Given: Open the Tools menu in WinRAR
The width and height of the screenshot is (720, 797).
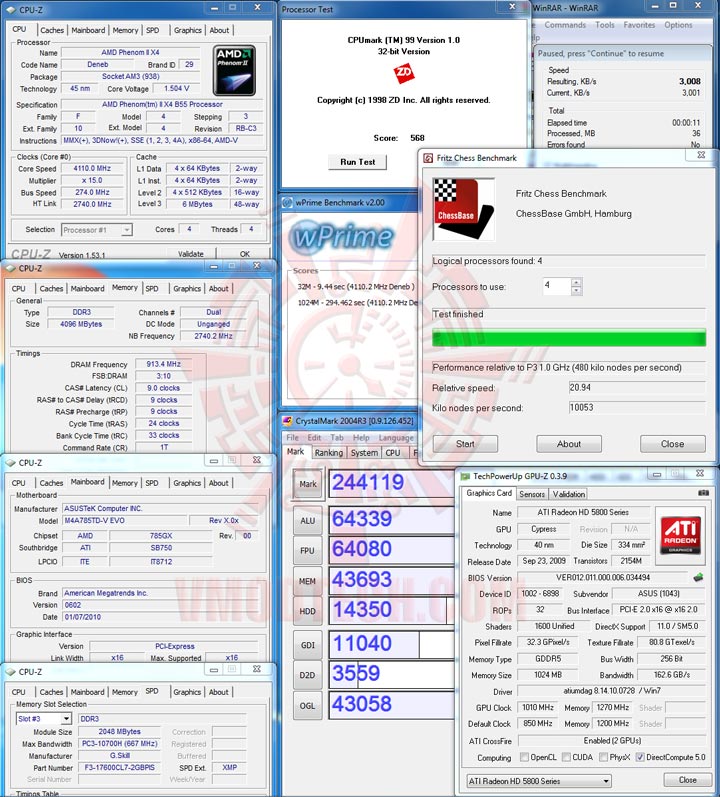Looking at the screenshot, I should pos(605,25).
